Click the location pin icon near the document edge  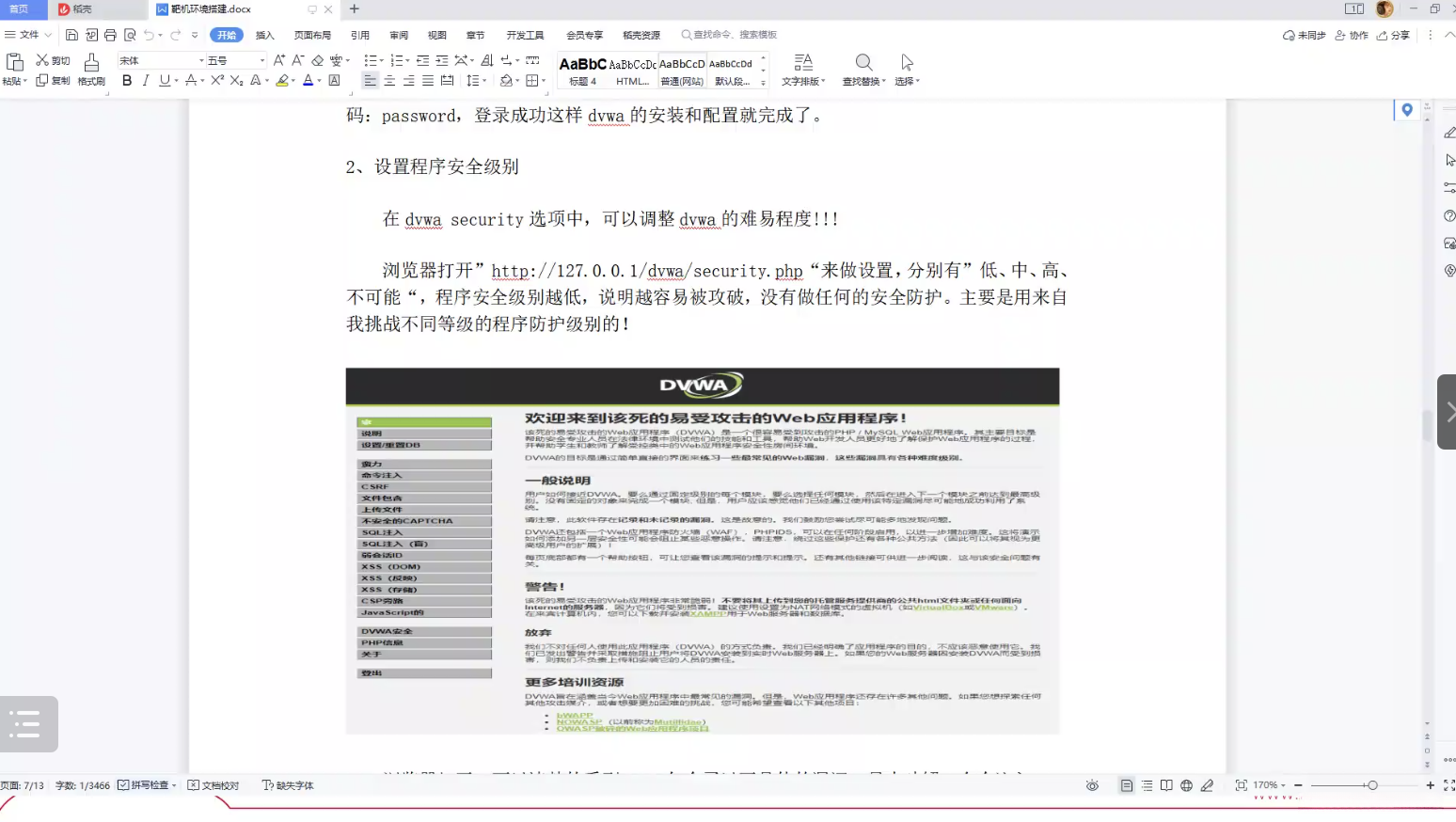pos(1407,110)
